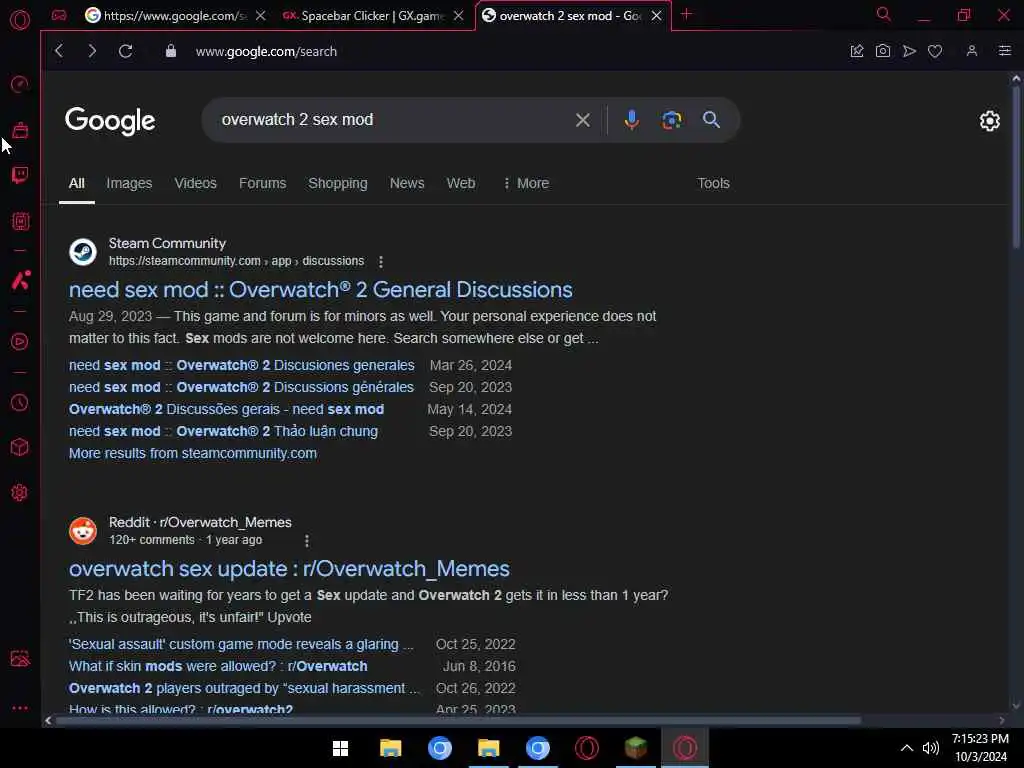Image resolution: width=1024 pixels, height=768 pixels.
Task: Open the Twitch sidebar icon
Action: [20, 175]
